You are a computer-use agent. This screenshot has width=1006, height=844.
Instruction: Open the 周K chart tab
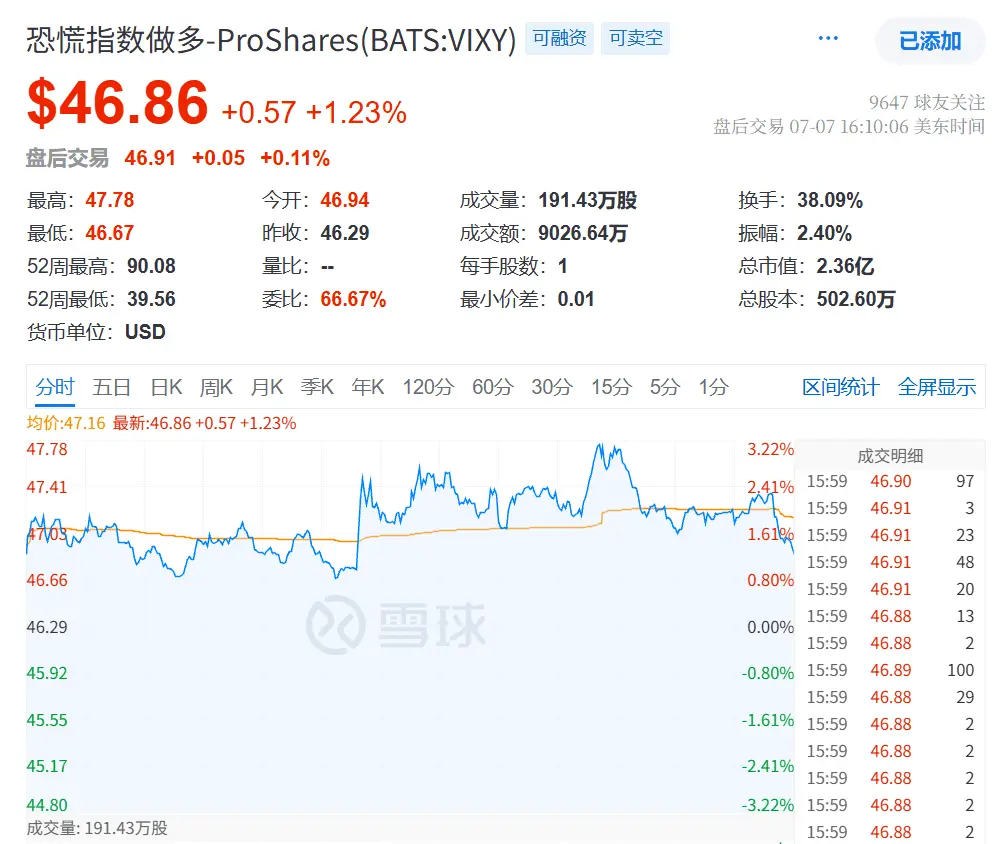[216, 387]
